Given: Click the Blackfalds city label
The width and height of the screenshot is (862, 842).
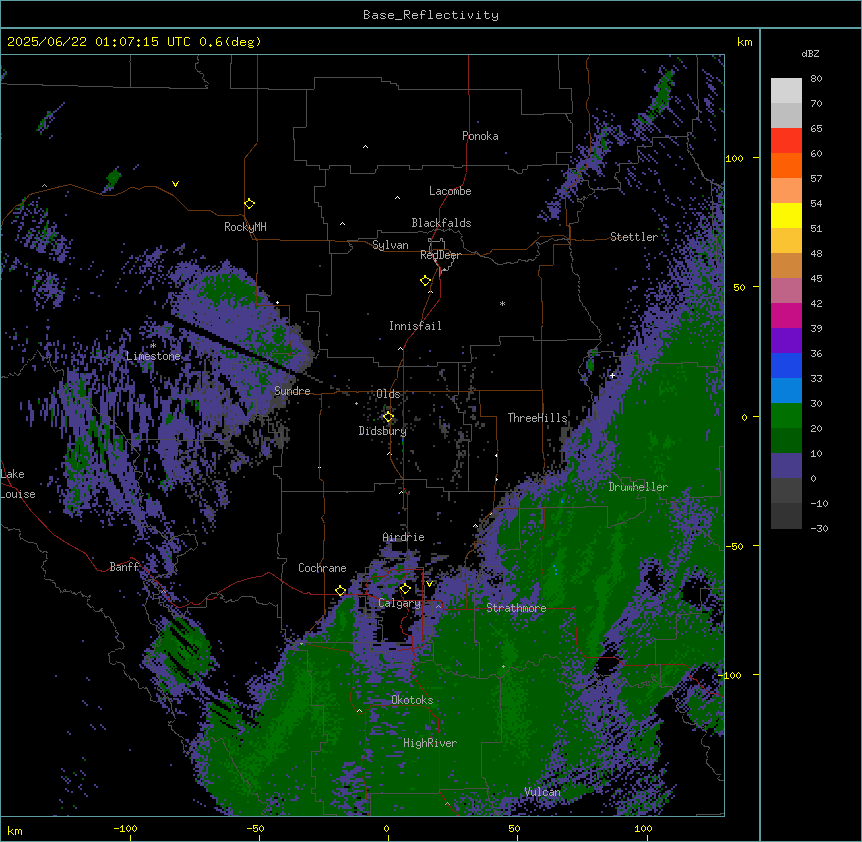Looking at the screenshot, I should click(x=441, y=223).
